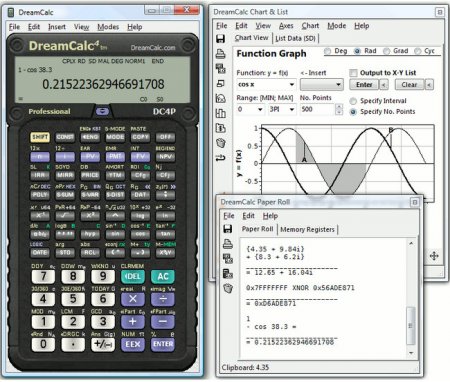Enable the Output to X-Y List checkbox
Screen dimensions: 450x382
(353, 73)
